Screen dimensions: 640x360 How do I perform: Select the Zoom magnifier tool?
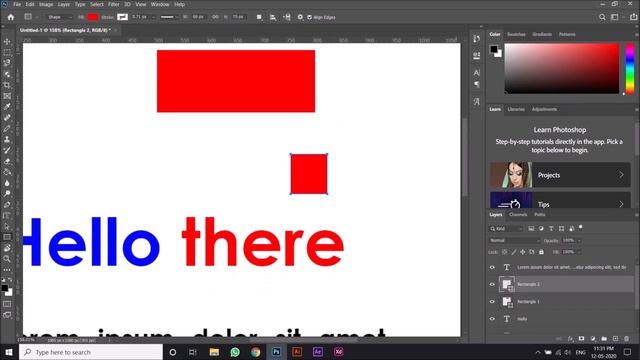click(7, 259)
